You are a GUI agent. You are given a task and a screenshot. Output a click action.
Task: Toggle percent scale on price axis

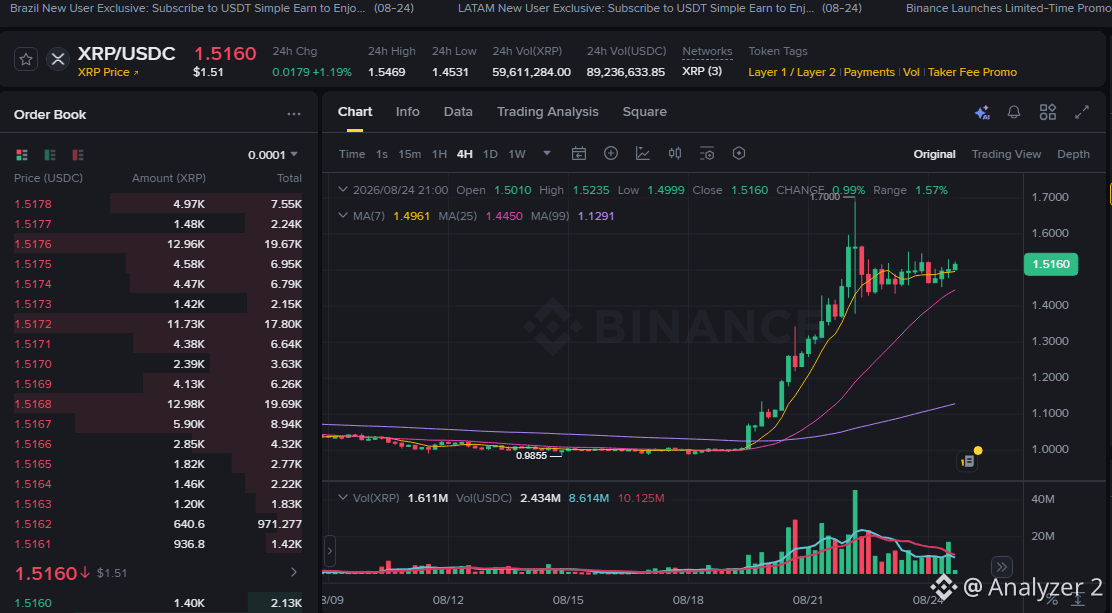pyautogui.click(x=1052, y=600)
